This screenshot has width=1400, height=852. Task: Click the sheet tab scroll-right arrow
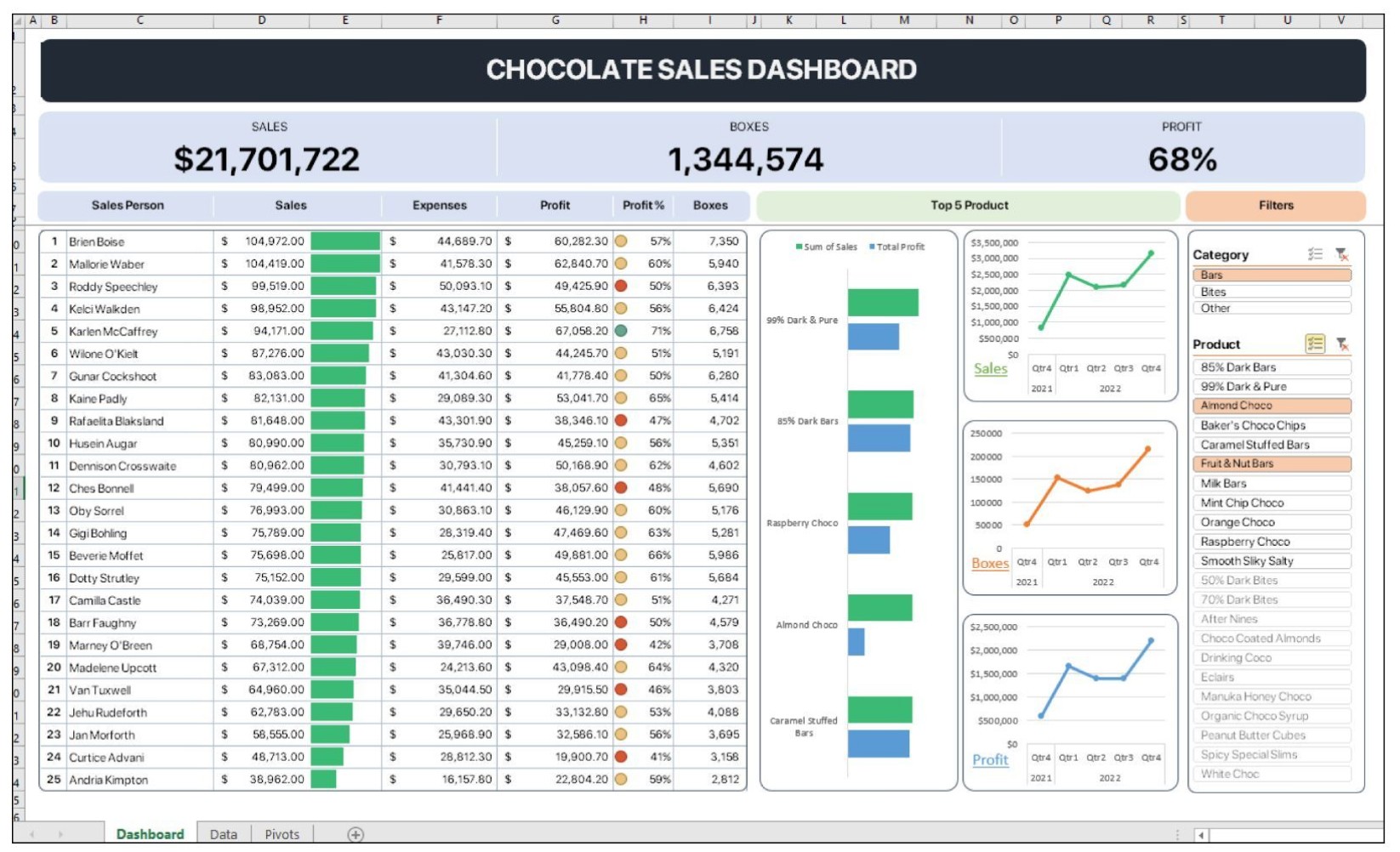(x=61, y=835)
